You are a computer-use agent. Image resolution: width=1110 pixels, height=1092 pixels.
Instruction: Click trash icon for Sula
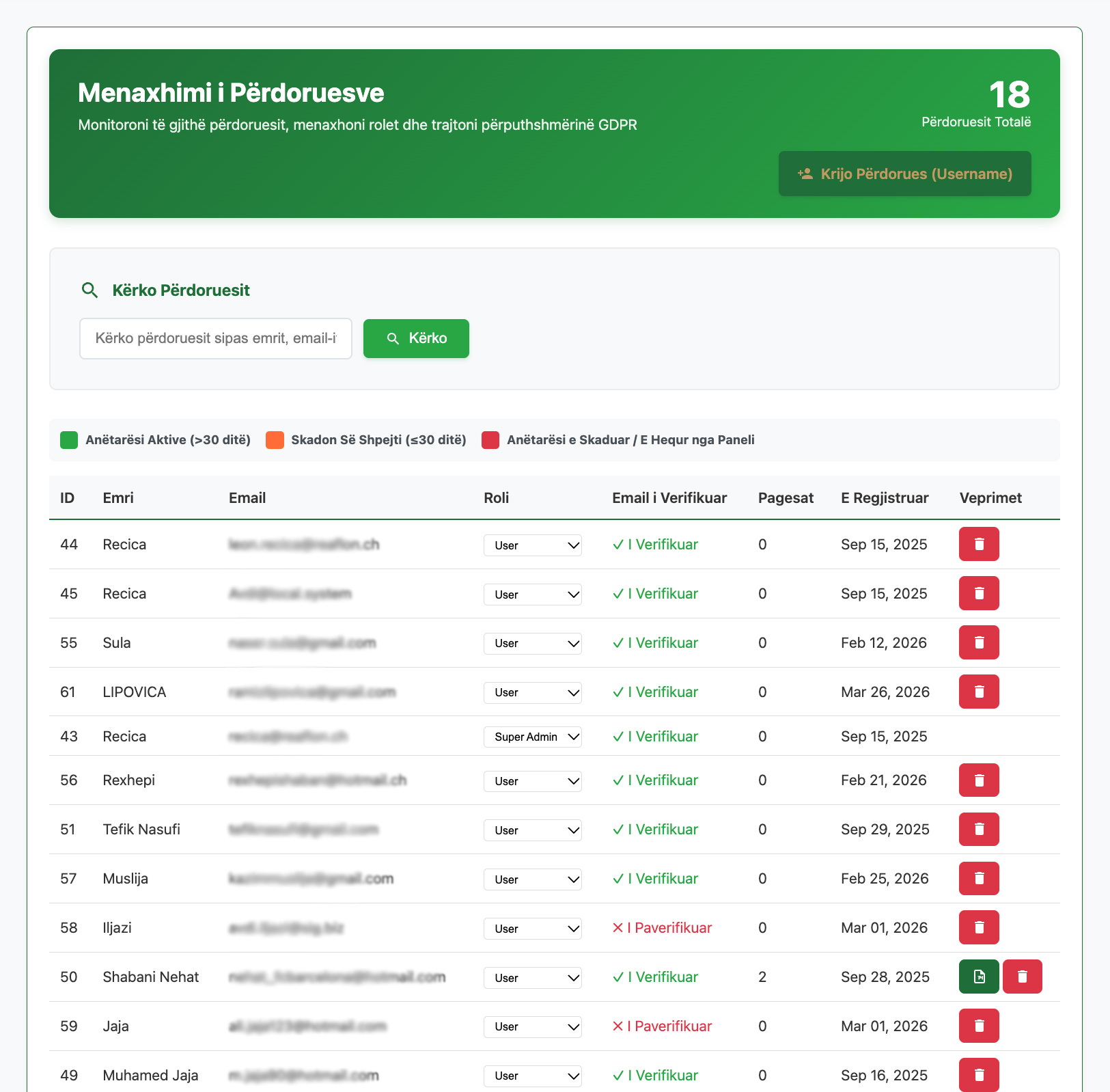(979, 642)
